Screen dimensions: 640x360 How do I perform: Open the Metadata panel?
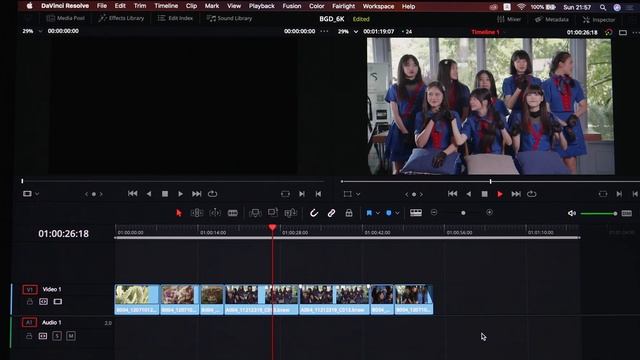[551, 19]
